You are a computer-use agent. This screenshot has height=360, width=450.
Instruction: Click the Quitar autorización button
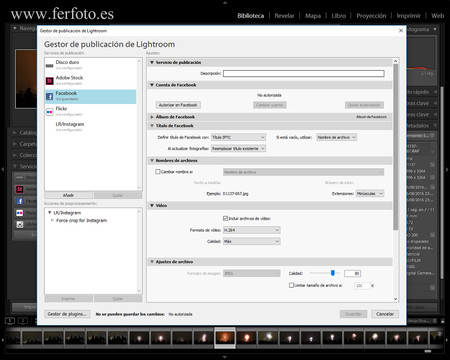click(x=364, y=105)
